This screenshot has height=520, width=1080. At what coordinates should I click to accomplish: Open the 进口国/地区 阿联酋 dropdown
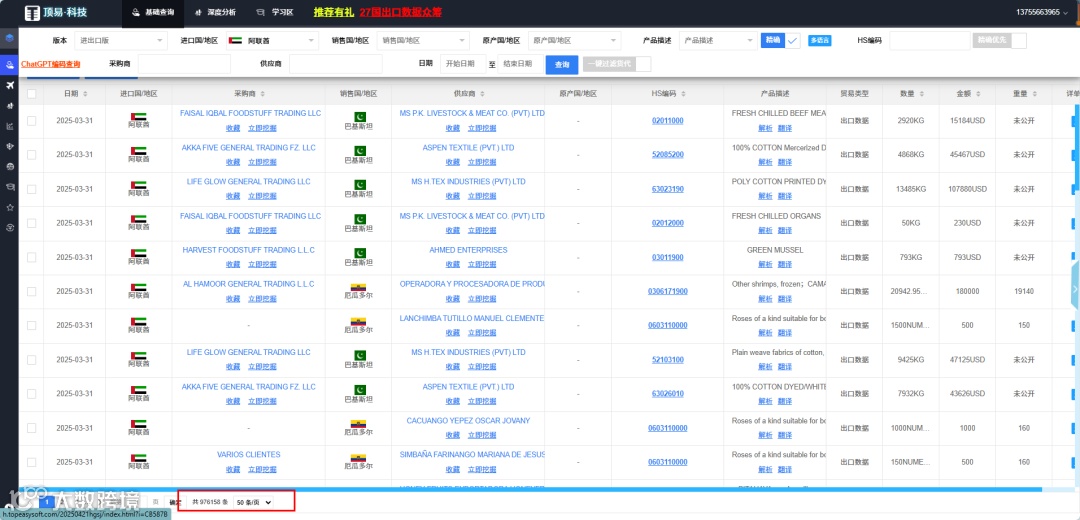[272, 41]
